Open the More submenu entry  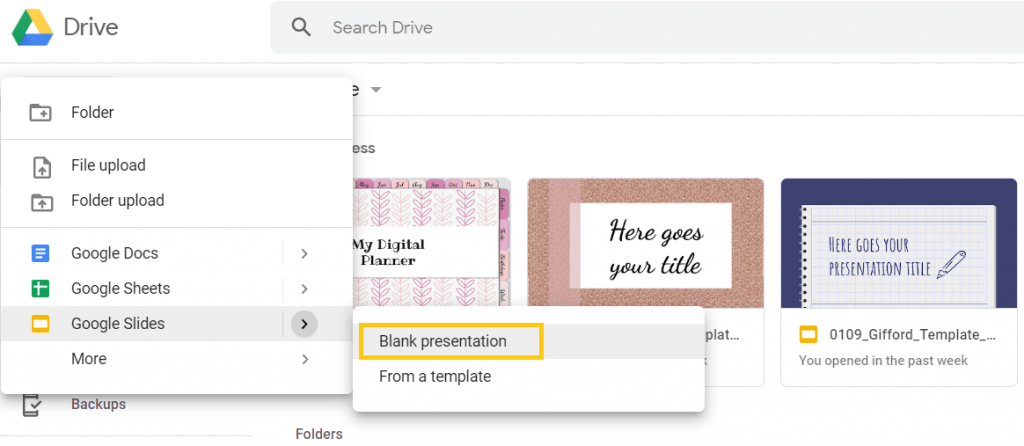[89, 358]
